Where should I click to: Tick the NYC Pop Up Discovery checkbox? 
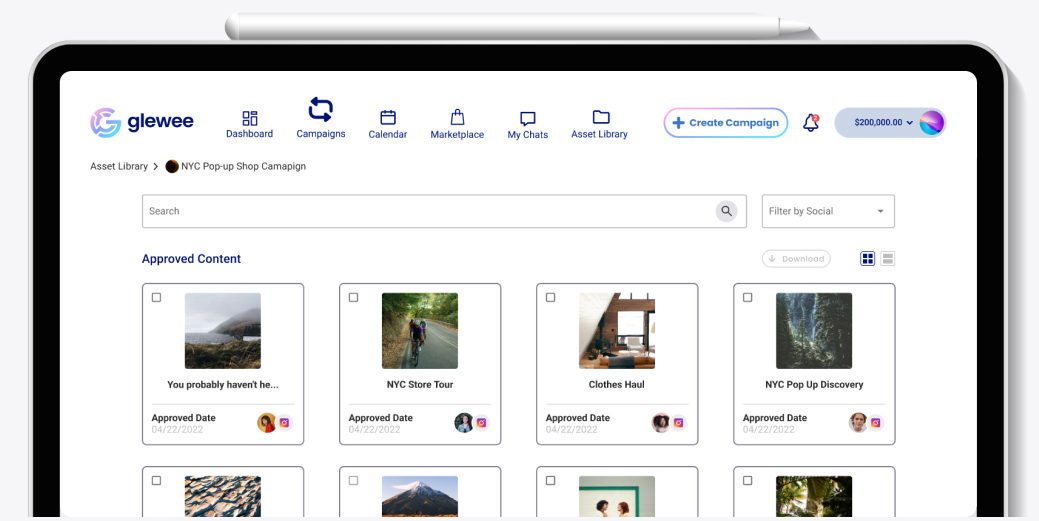747,298
